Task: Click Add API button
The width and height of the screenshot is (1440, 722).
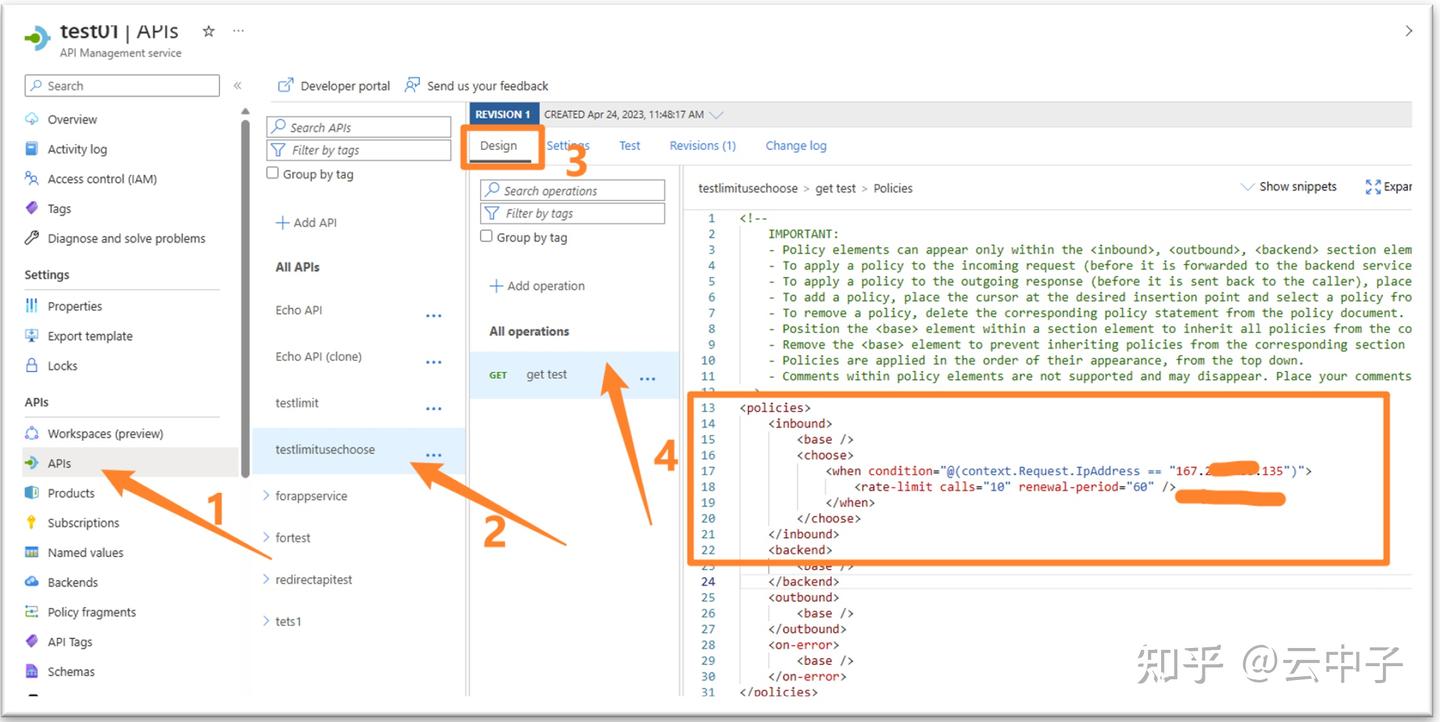Action: [x=306, y=222]
